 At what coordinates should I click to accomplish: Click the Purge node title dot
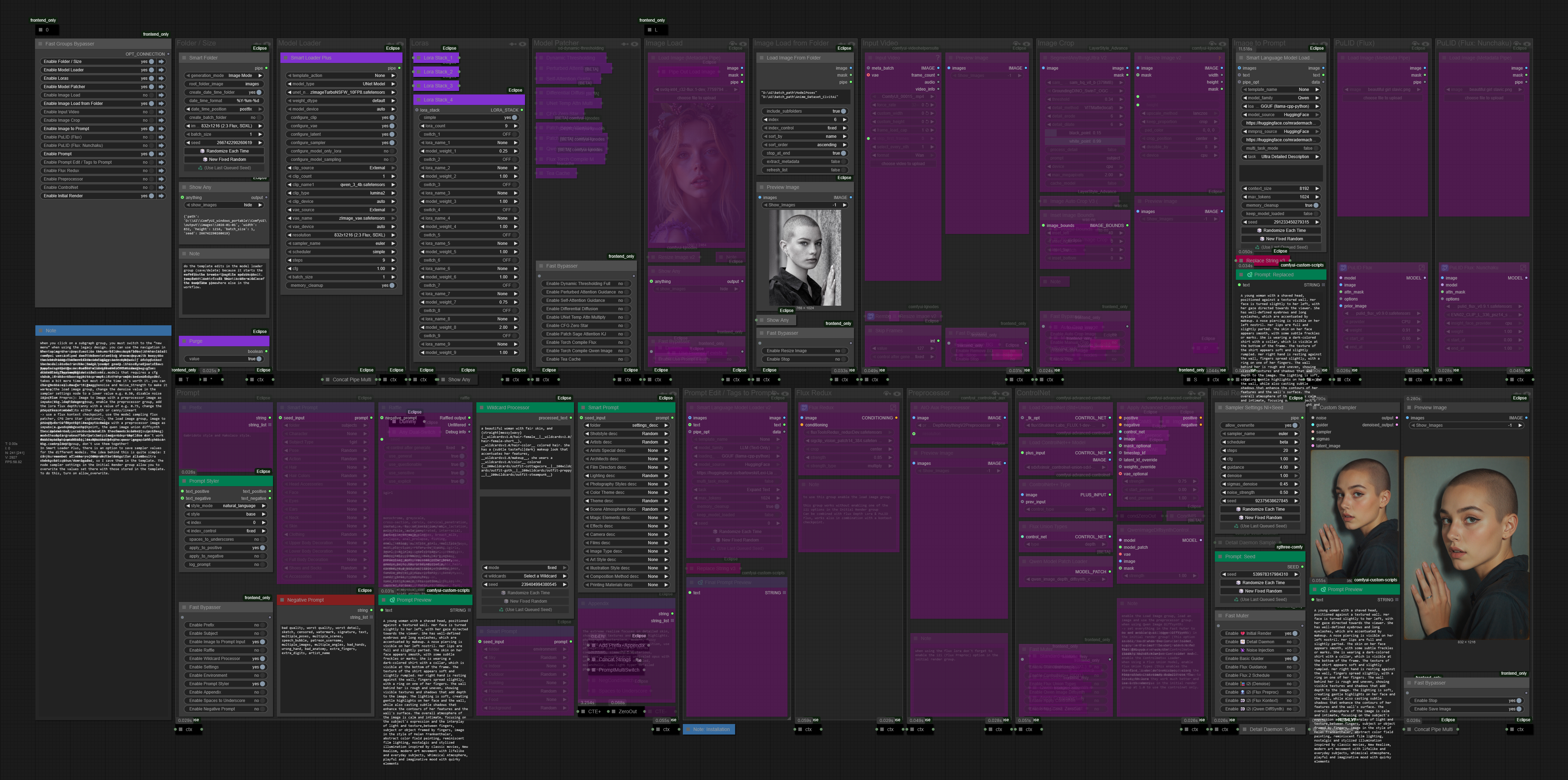(x=184, y=341)
